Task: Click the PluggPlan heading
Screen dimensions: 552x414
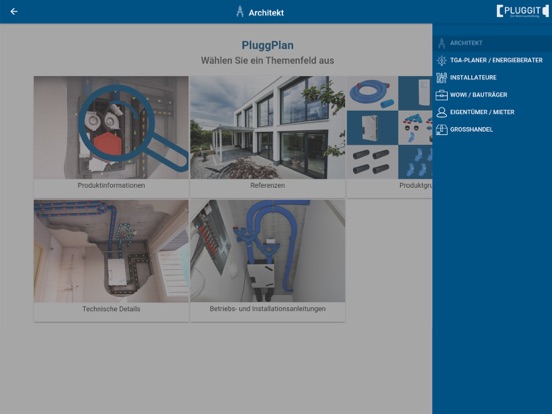Action: click(268, 45)
